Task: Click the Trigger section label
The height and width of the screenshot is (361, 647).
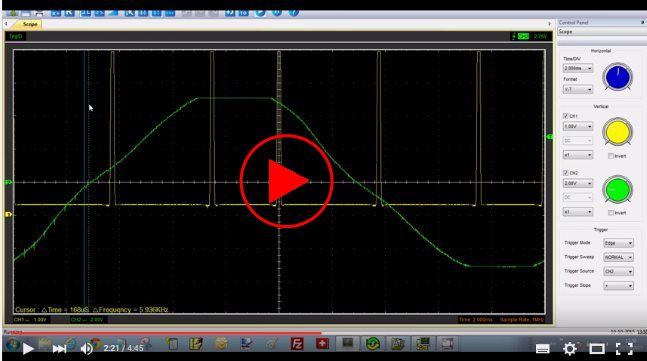Action: [x=601, y=229]
